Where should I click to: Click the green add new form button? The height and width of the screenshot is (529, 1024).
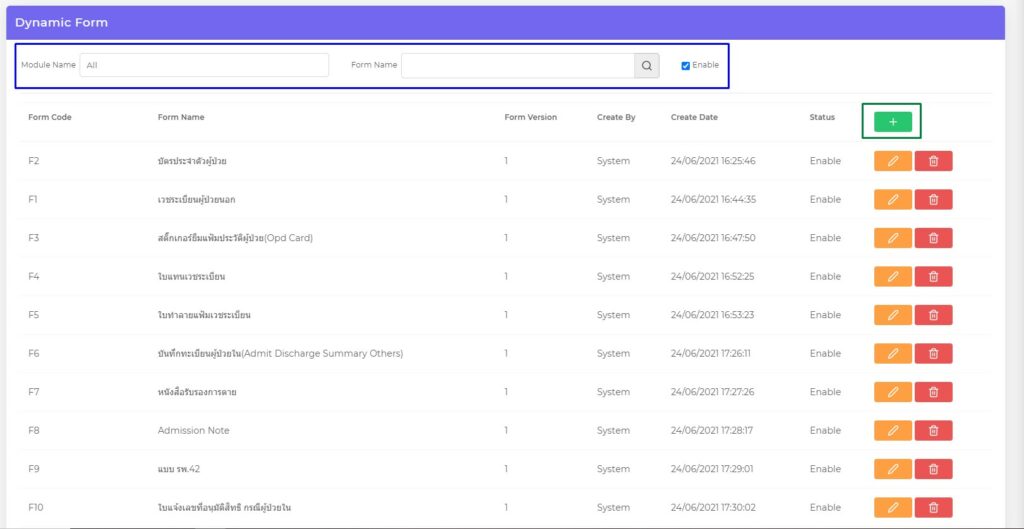[x=892, y=122]
